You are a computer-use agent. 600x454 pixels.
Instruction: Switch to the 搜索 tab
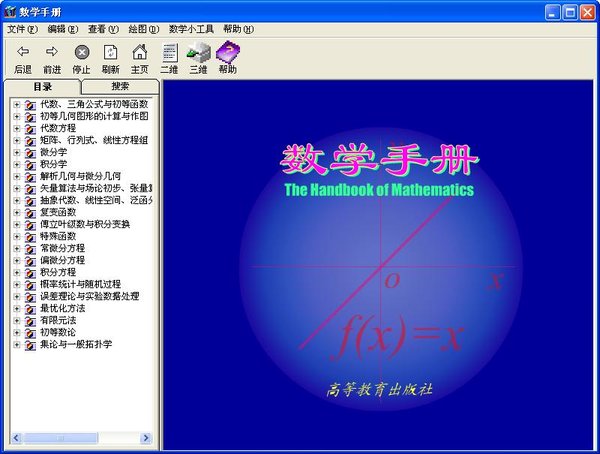119,87
